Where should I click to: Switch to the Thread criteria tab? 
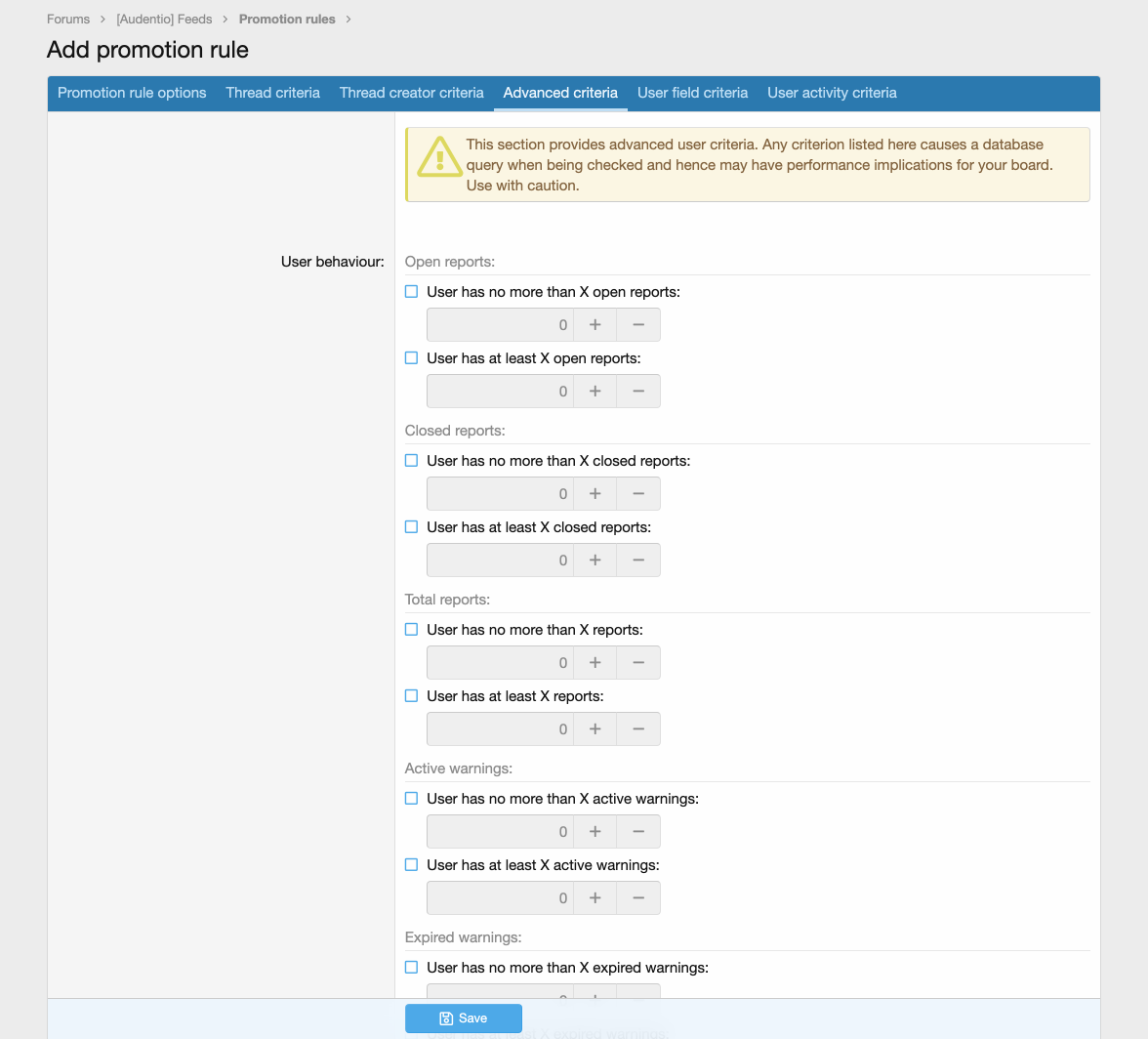(272, 93)
